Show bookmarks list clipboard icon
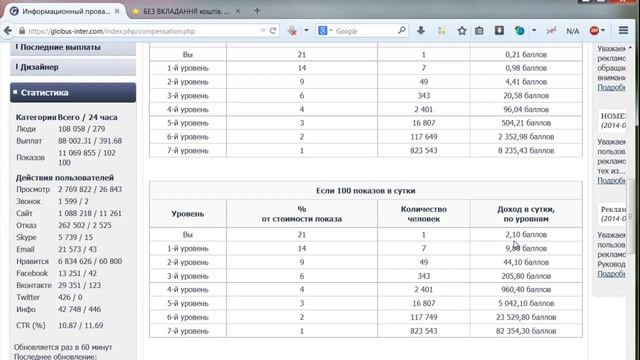 pos(479,31)
